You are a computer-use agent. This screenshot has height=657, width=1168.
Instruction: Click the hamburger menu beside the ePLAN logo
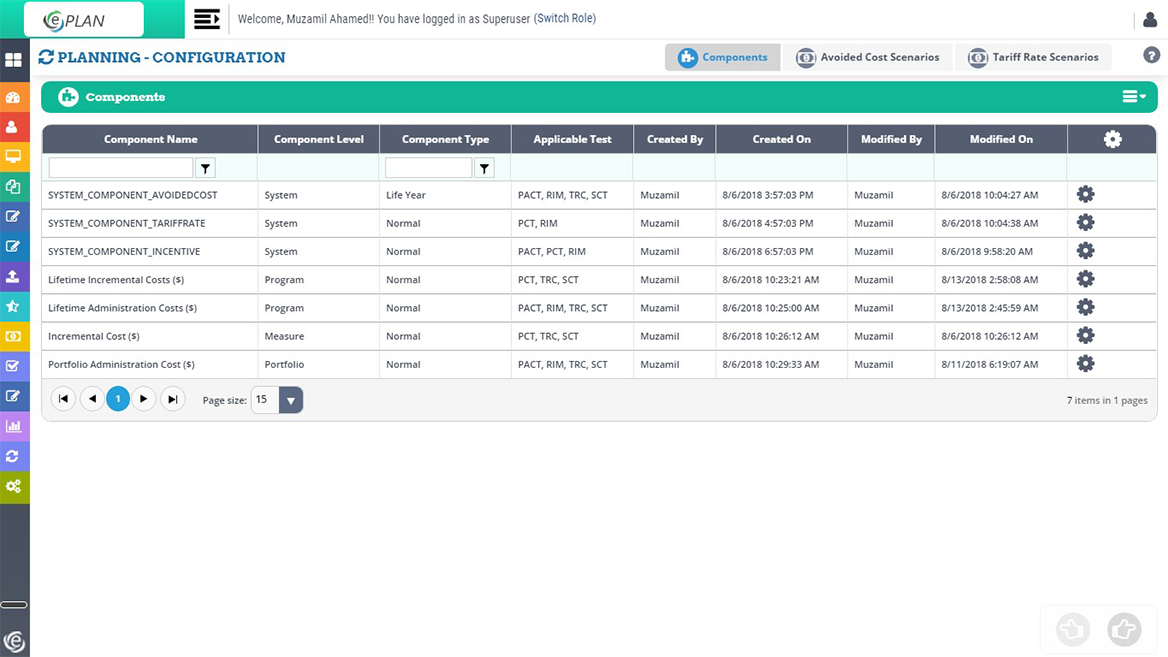(x=206, y=18)
